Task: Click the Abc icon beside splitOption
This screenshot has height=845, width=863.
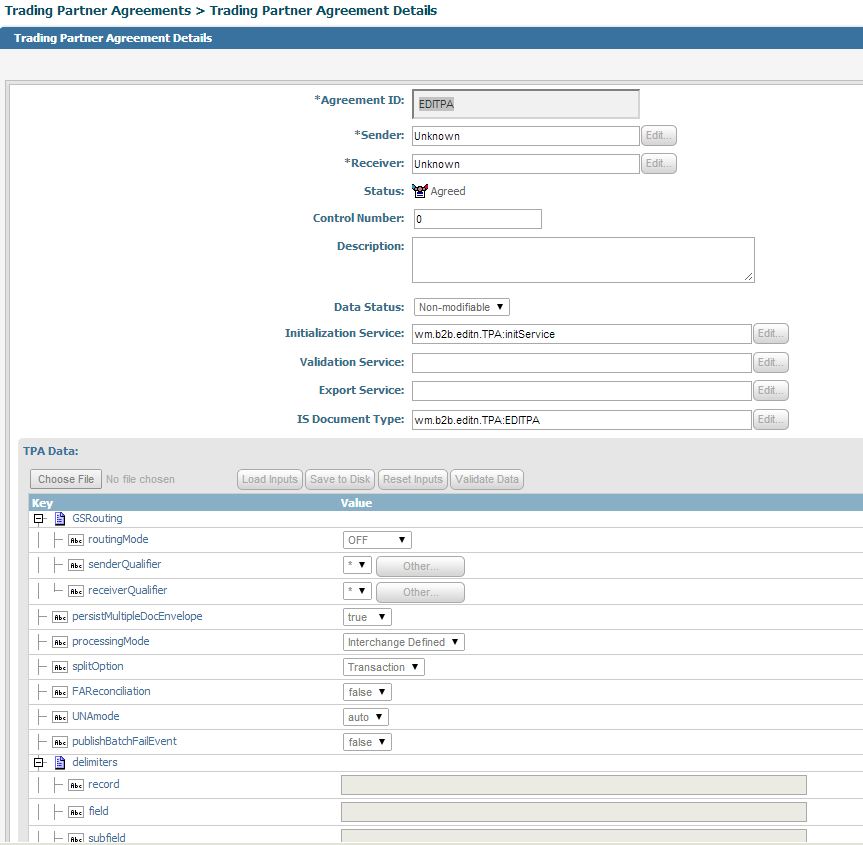Action: [x=60, y=667]
